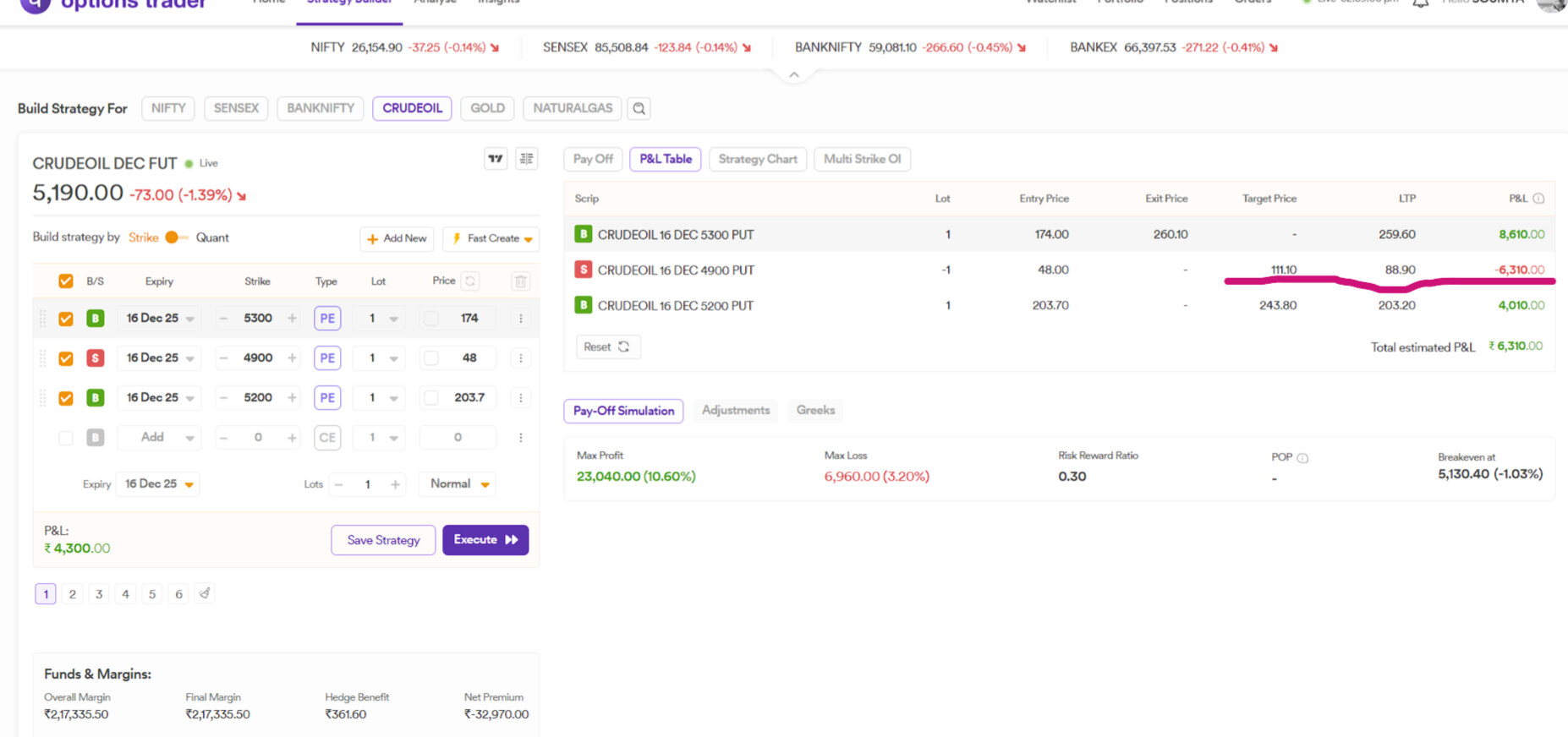Uncheck the 4900 PE leg checkbox
Viewport: 1568px width, 737px height.
66,358
